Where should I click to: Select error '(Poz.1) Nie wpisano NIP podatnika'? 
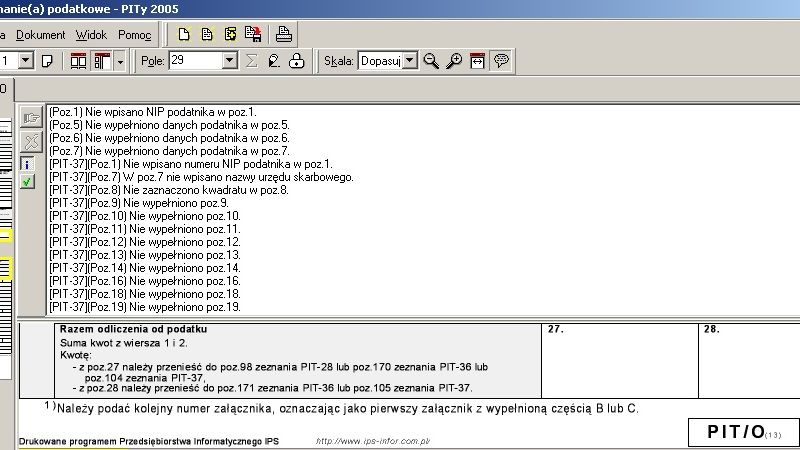[x=153, y=112]
